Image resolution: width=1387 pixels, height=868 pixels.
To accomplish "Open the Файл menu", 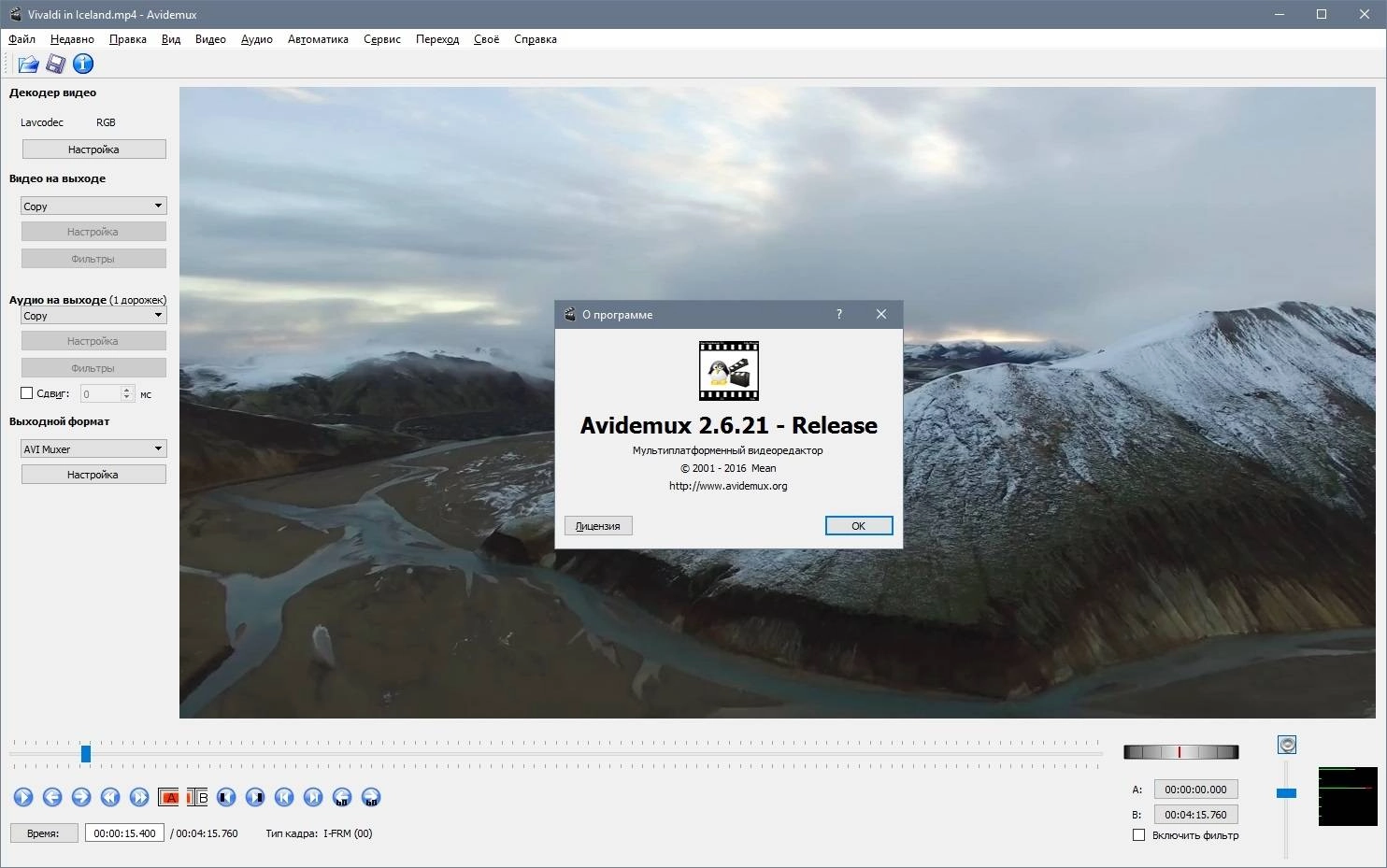I will [x=21, y=39].
